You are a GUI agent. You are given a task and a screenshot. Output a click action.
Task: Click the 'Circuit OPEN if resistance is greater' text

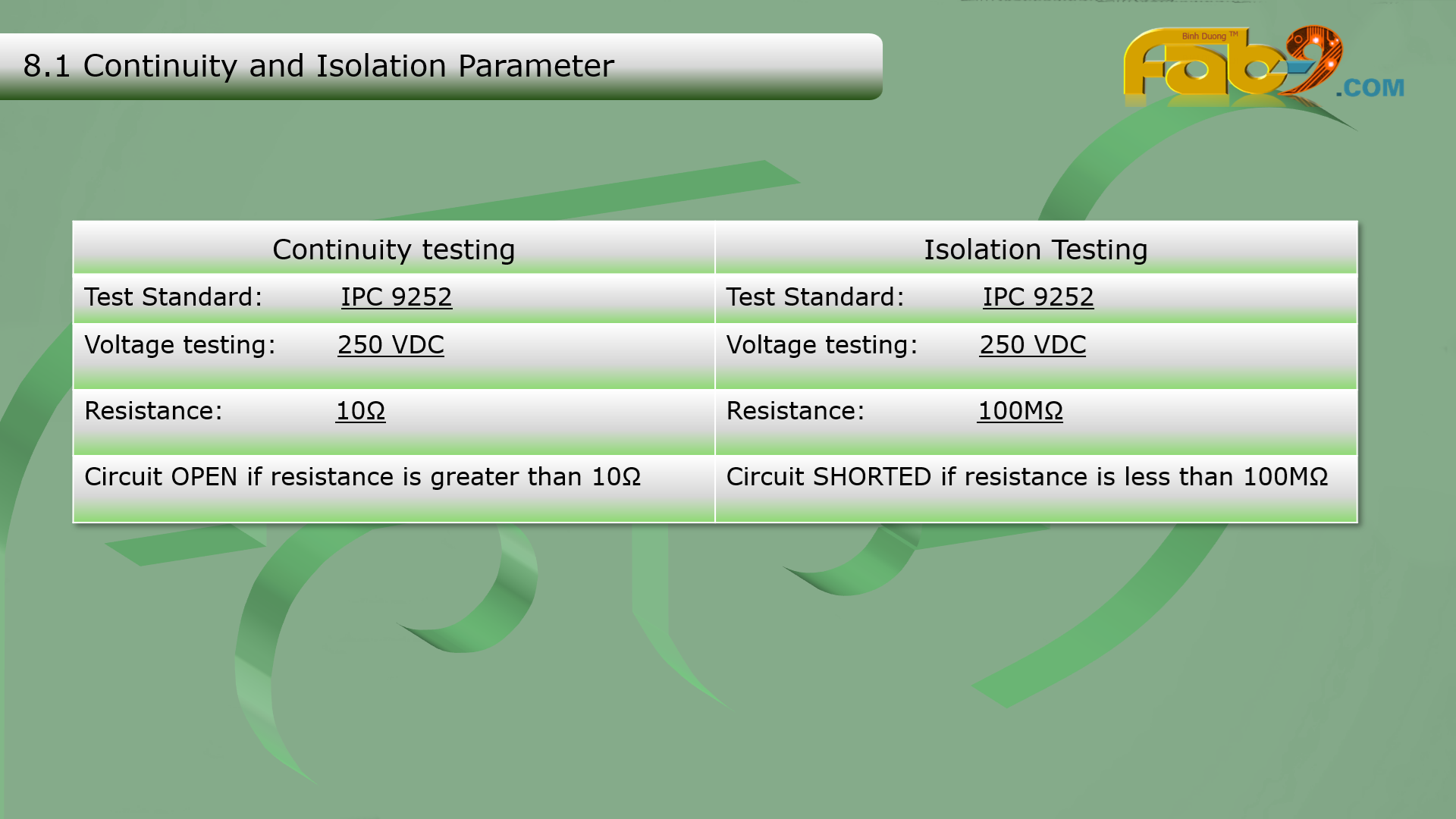coord(362,477)
